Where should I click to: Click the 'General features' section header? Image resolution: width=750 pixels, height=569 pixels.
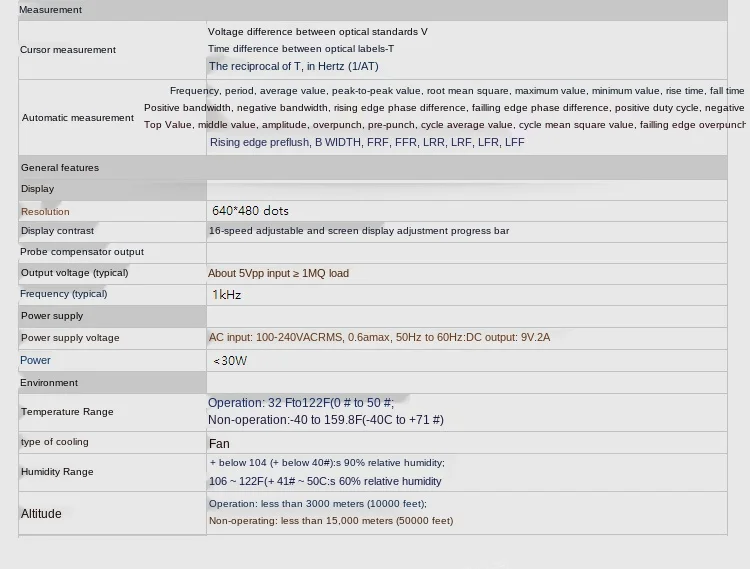pos(60,168)
